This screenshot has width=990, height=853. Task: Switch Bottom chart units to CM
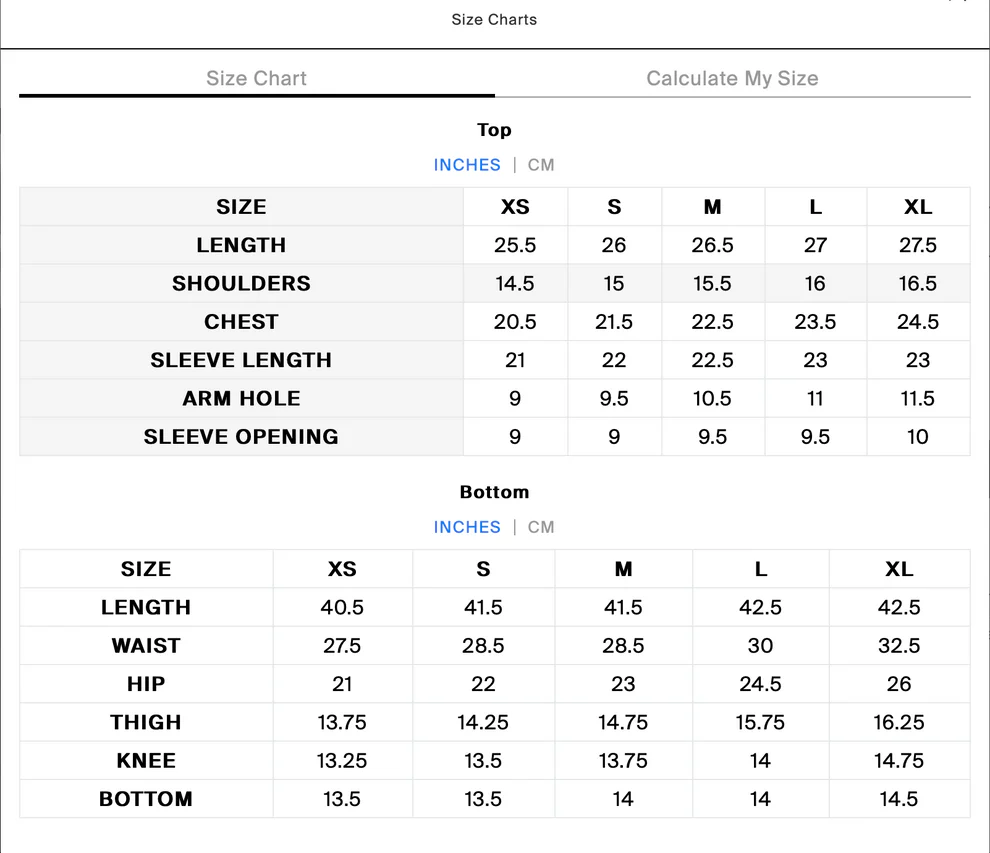click(x=541, y=527)
